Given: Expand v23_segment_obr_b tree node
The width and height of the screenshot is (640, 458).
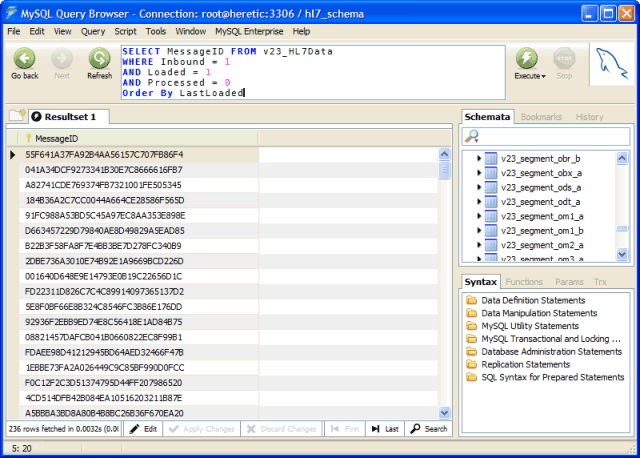Looking at the screenshot, I should tap(479, 158).
